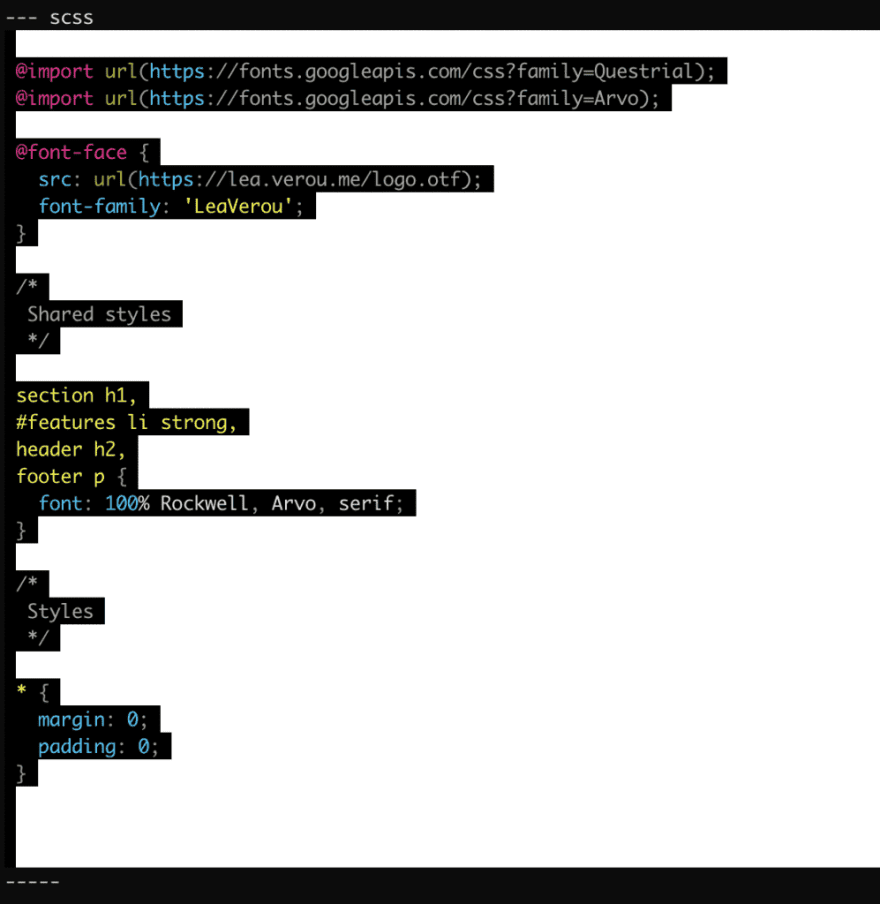Click the 'padding' property name
This screenshot has height=904, width=880.
tap(77, 747)
